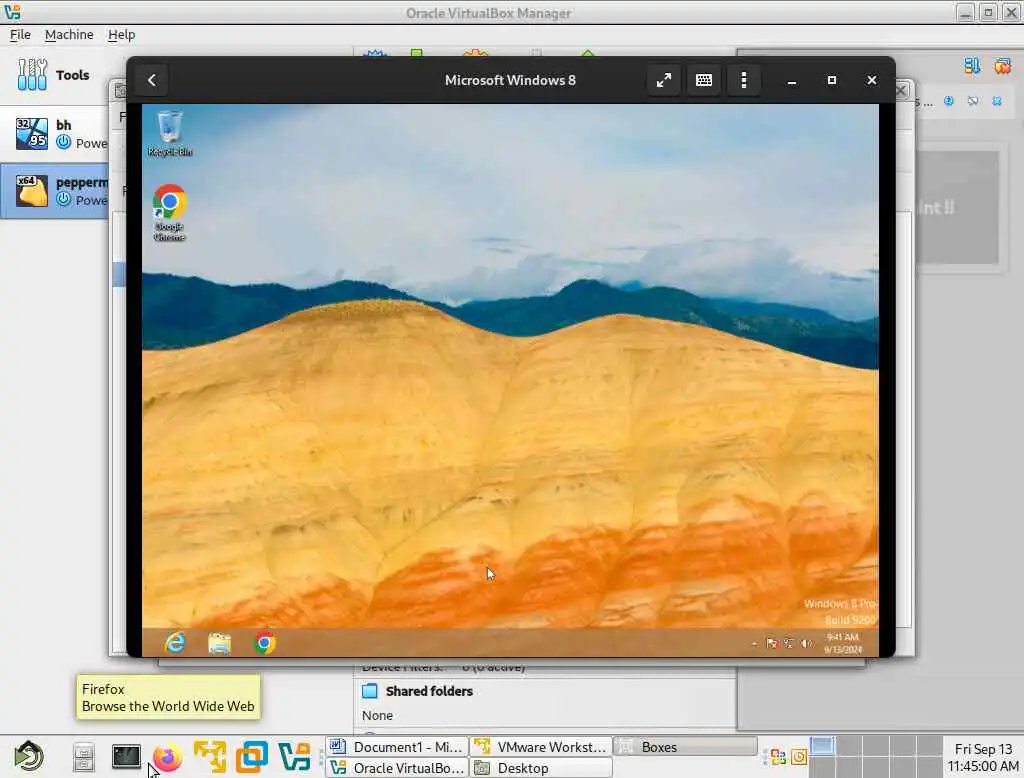
Task: Open the Recycle Bin desktop icon
Action: pyautogui.click(x=170, y=133)
